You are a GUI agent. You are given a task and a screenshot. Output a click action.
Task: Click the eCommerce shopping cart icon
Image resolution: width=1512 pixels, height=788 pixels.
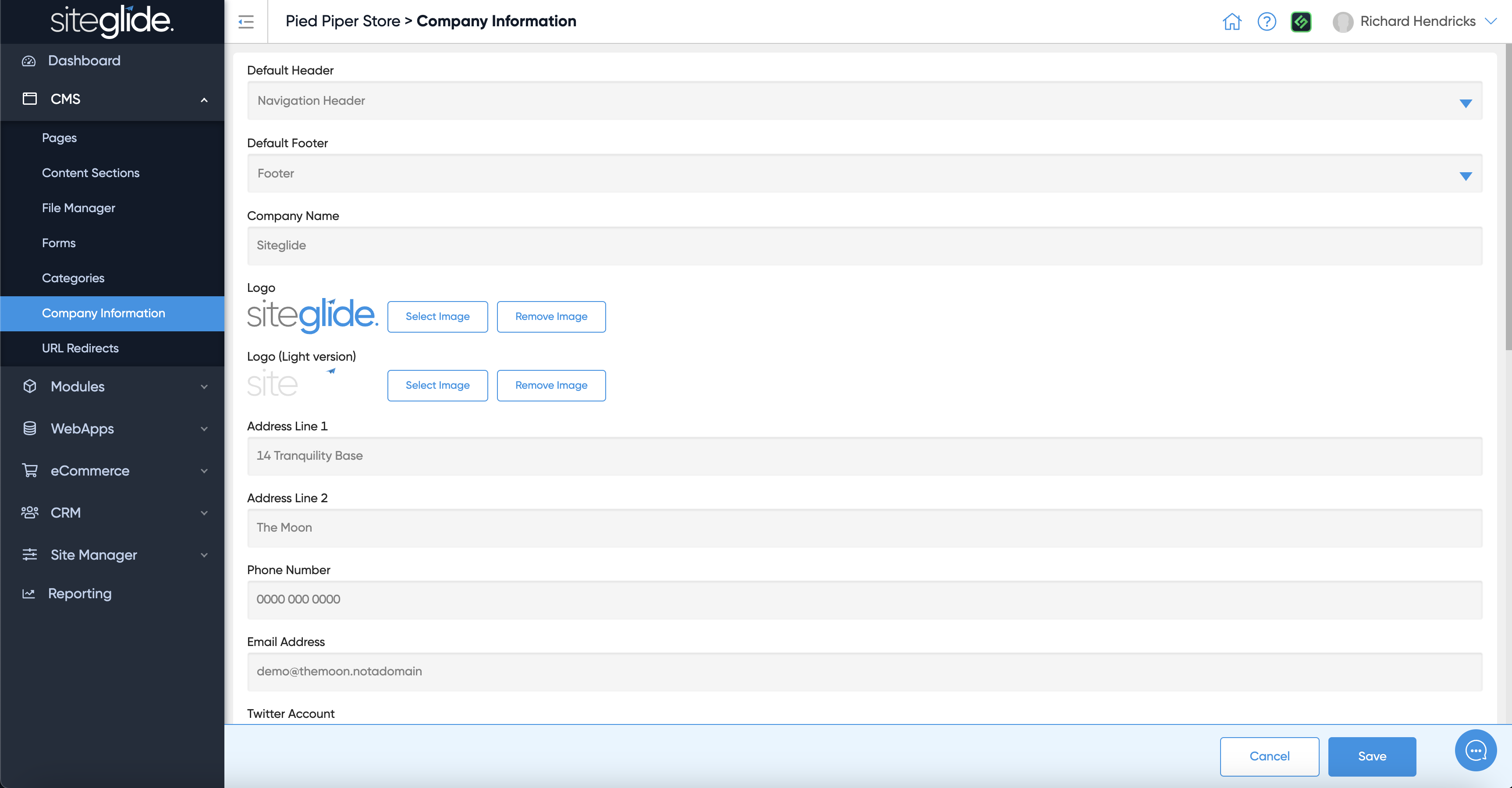(x=30, y=471)
